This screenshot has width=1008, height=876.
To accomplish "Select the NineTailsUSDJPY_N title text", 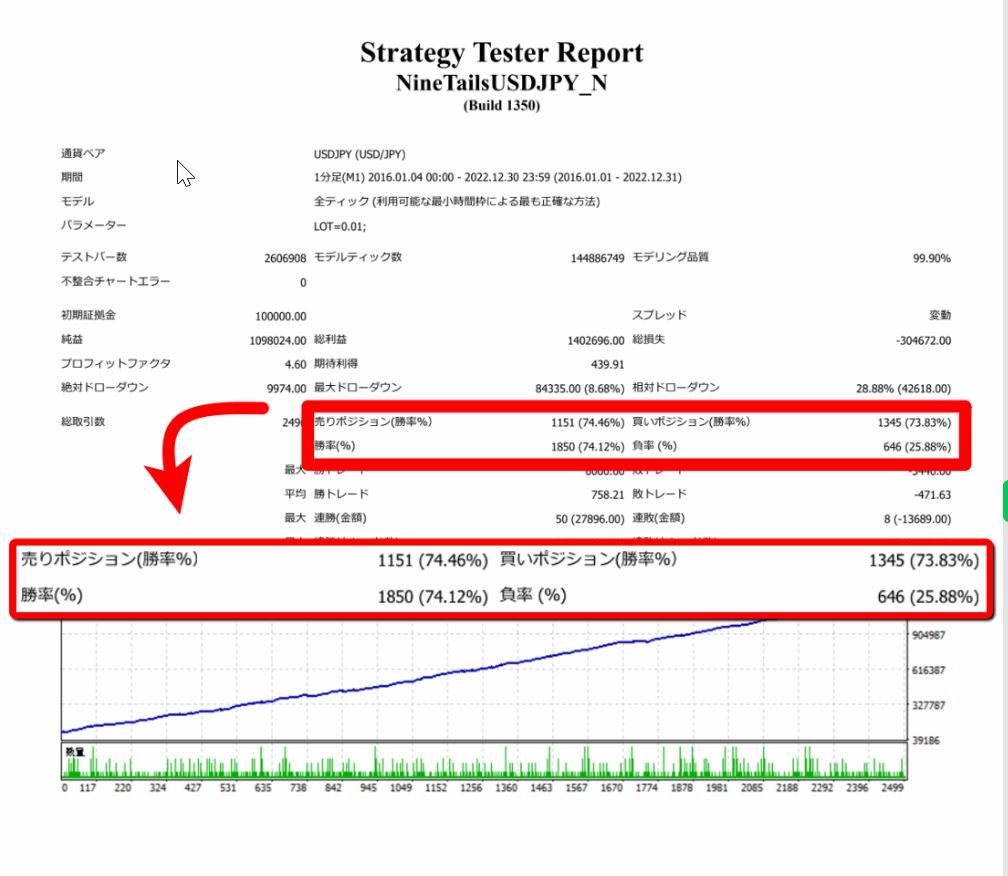I will [x=501, y=83].
